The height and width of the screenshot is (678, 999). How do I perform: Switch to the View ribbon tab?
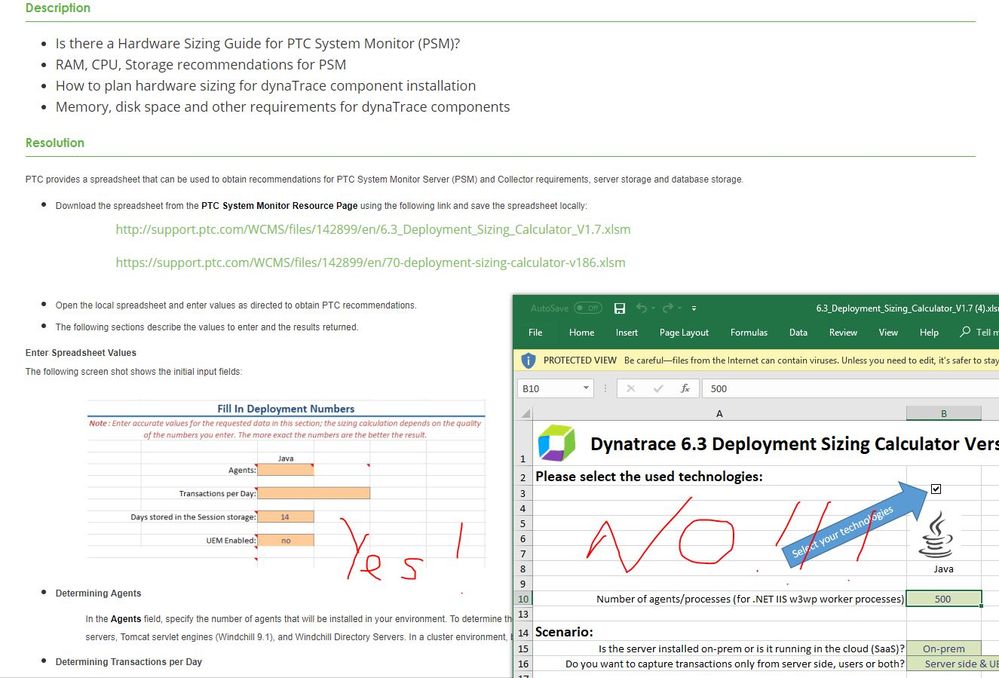888,333
